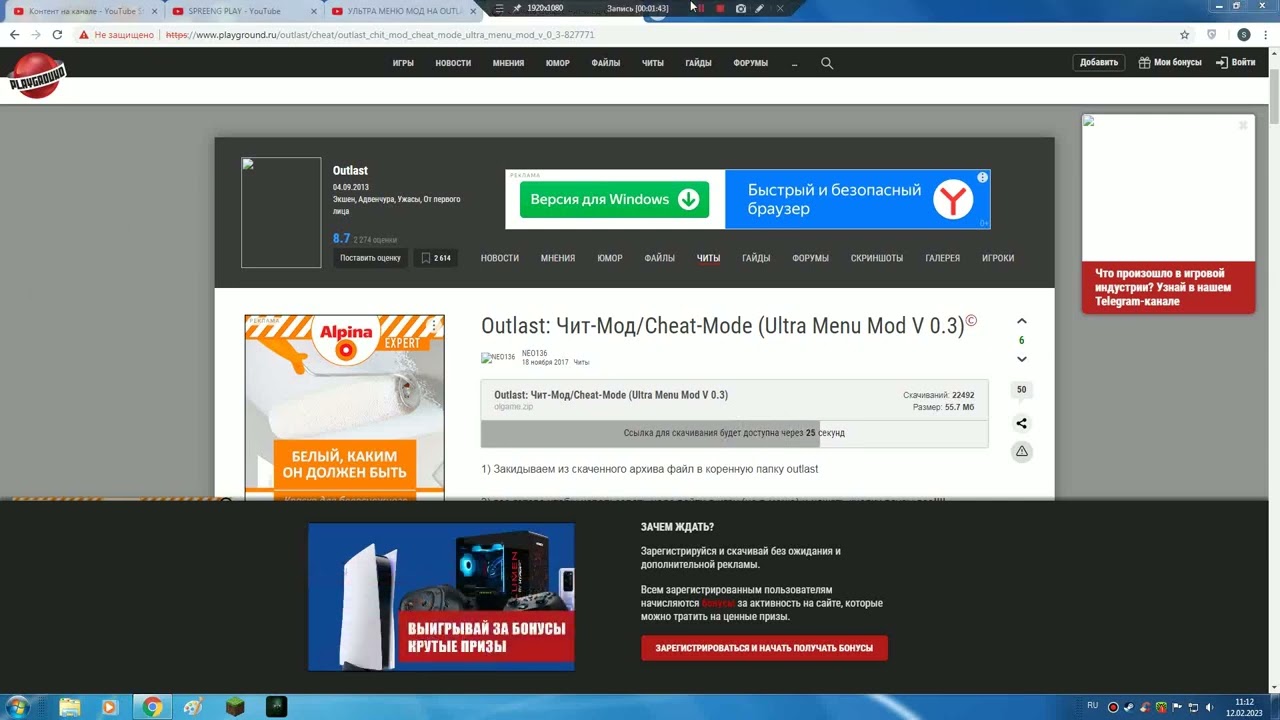Stop the screen recording
1280x720 pixels.
(x=720, y=8)
